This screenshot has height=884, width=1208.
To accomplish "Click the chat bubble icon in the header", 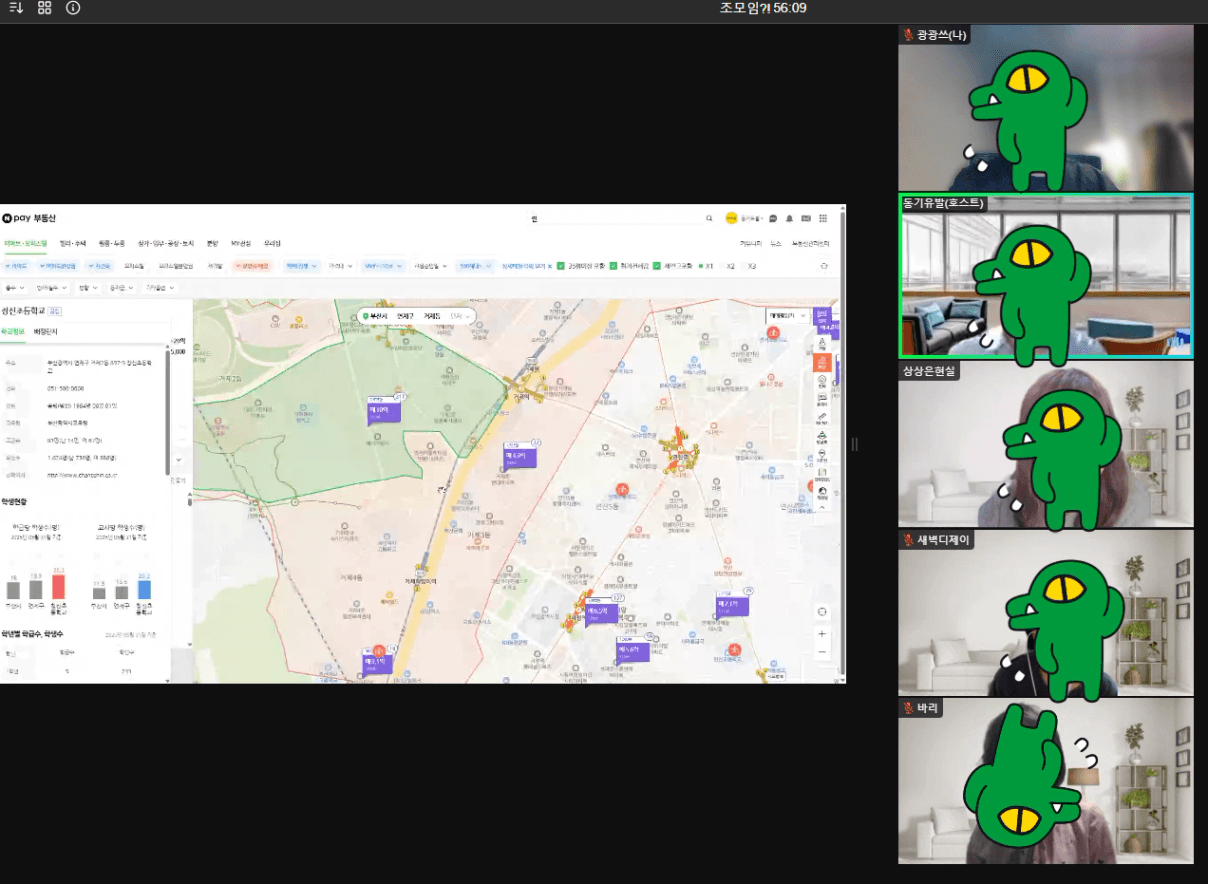I will click(773, 218).
